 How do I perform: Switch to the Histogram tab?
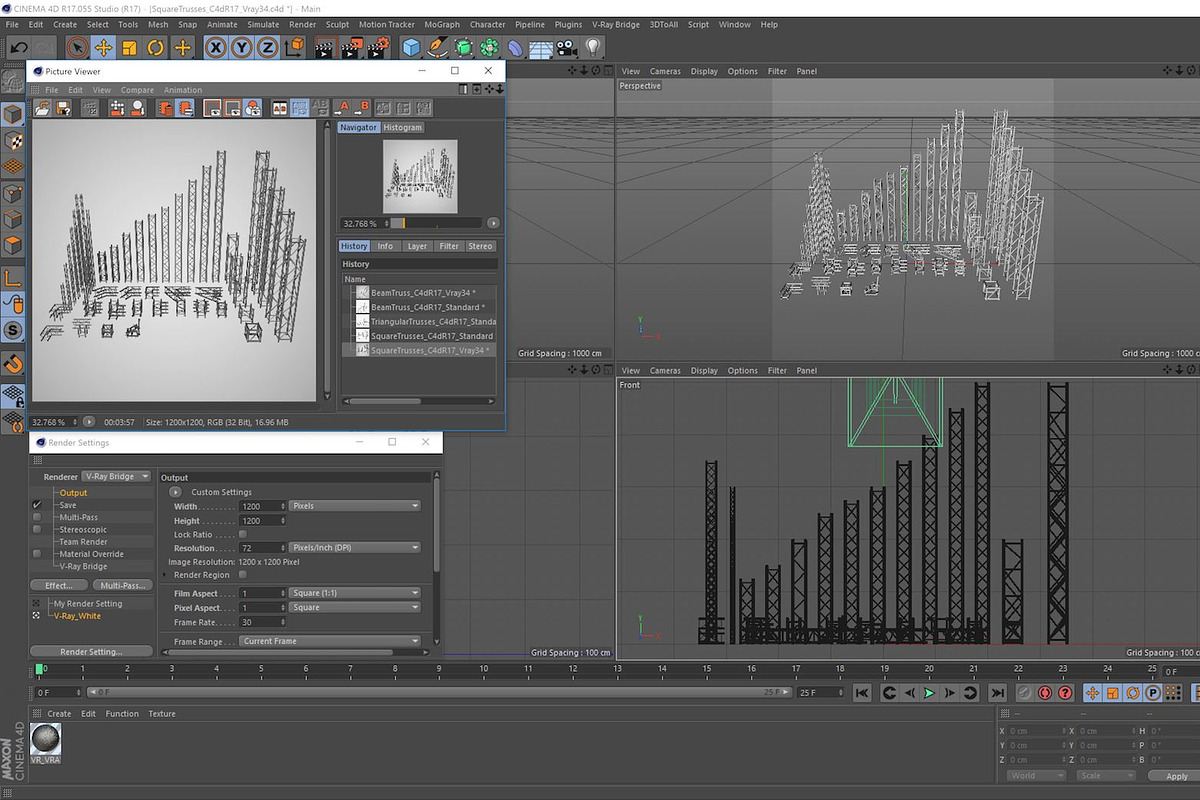[403, 127]
